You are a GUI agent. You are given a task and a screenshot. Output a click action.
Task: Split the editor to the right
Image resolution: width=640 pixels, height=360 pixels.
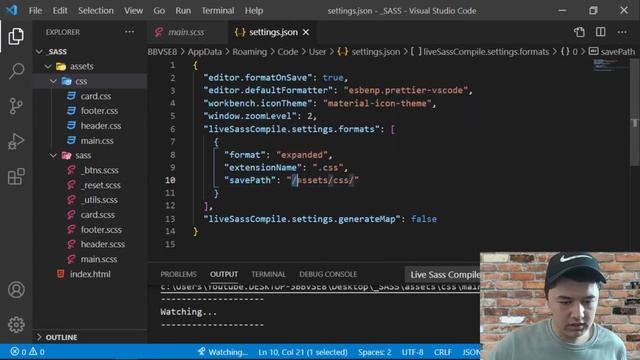[600, 32]
